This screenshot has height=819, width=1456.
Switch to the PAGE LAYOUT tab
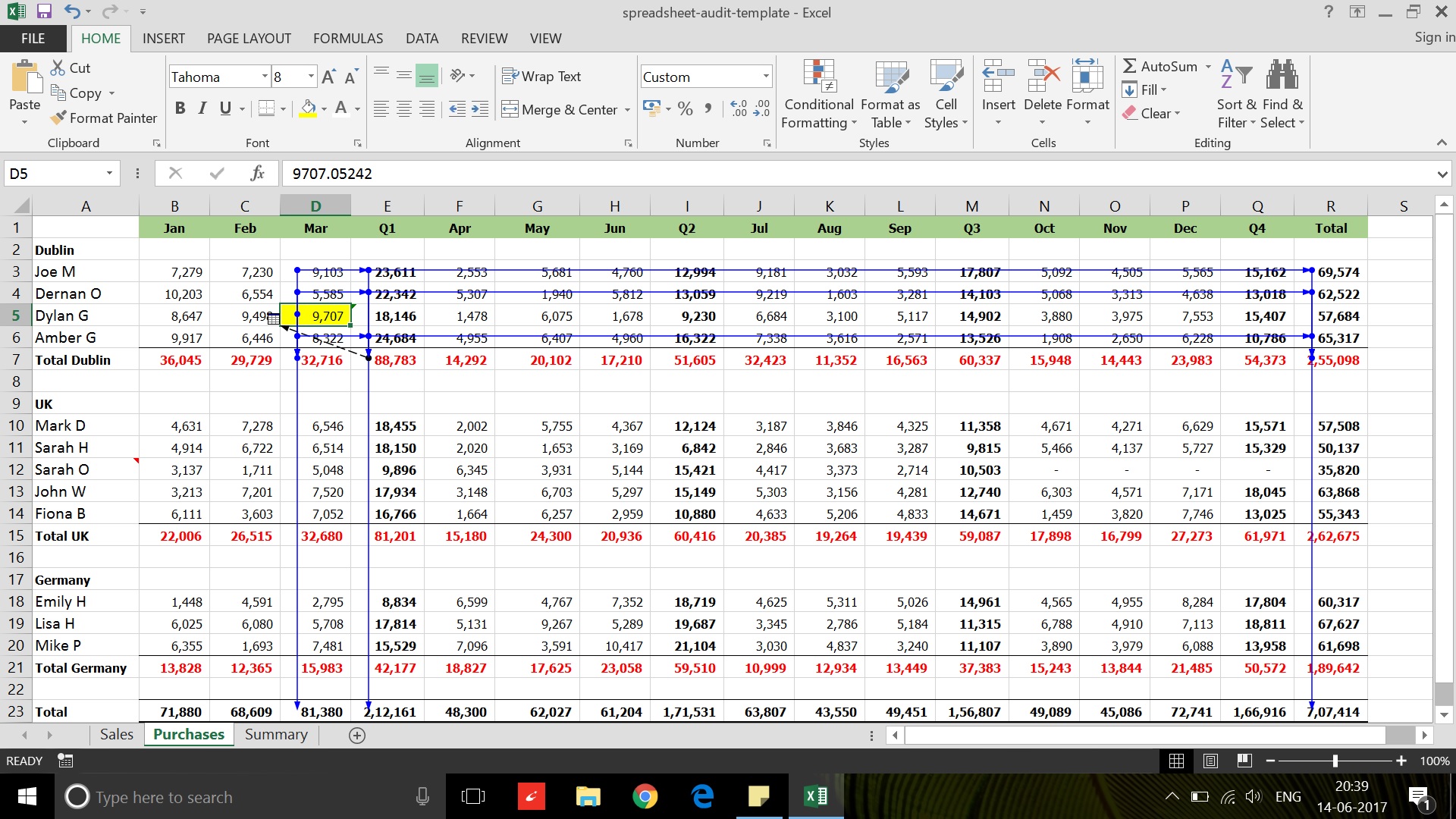(x=249, y=39)
